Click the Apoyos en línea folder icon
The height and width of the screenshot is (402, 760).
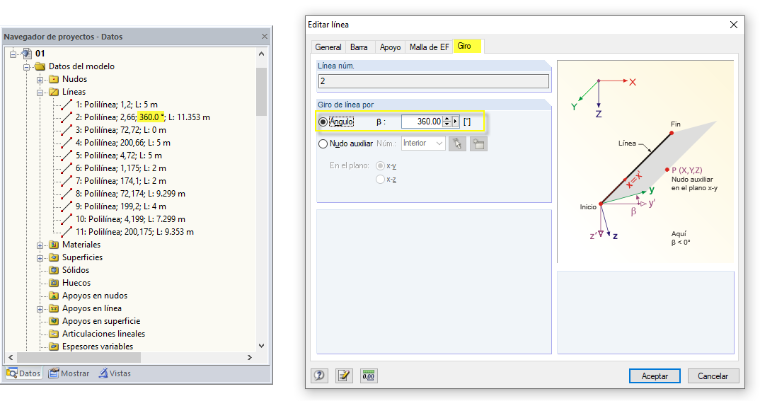pos(54,308)
